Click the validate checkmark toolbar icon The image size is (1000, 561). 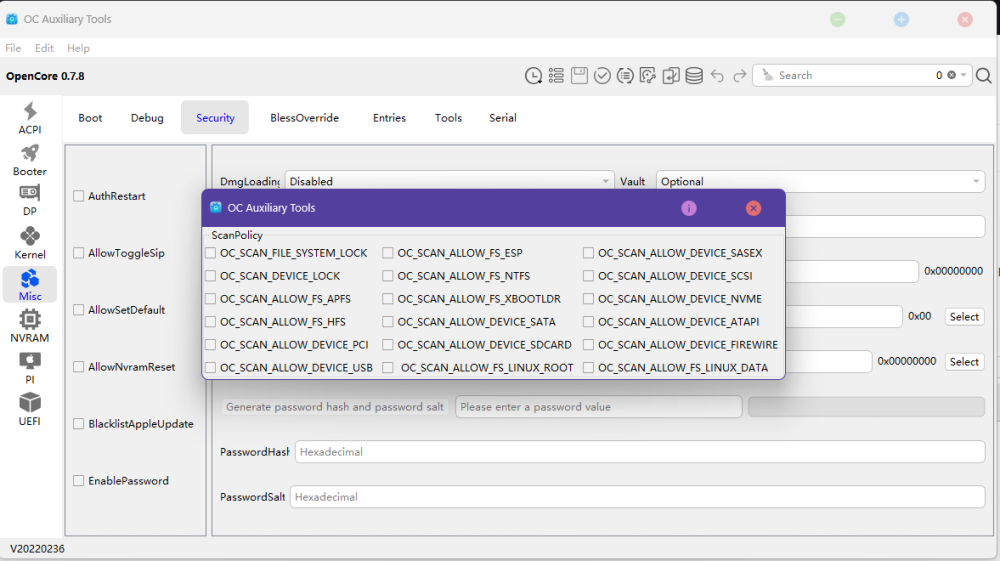[602, 76]
